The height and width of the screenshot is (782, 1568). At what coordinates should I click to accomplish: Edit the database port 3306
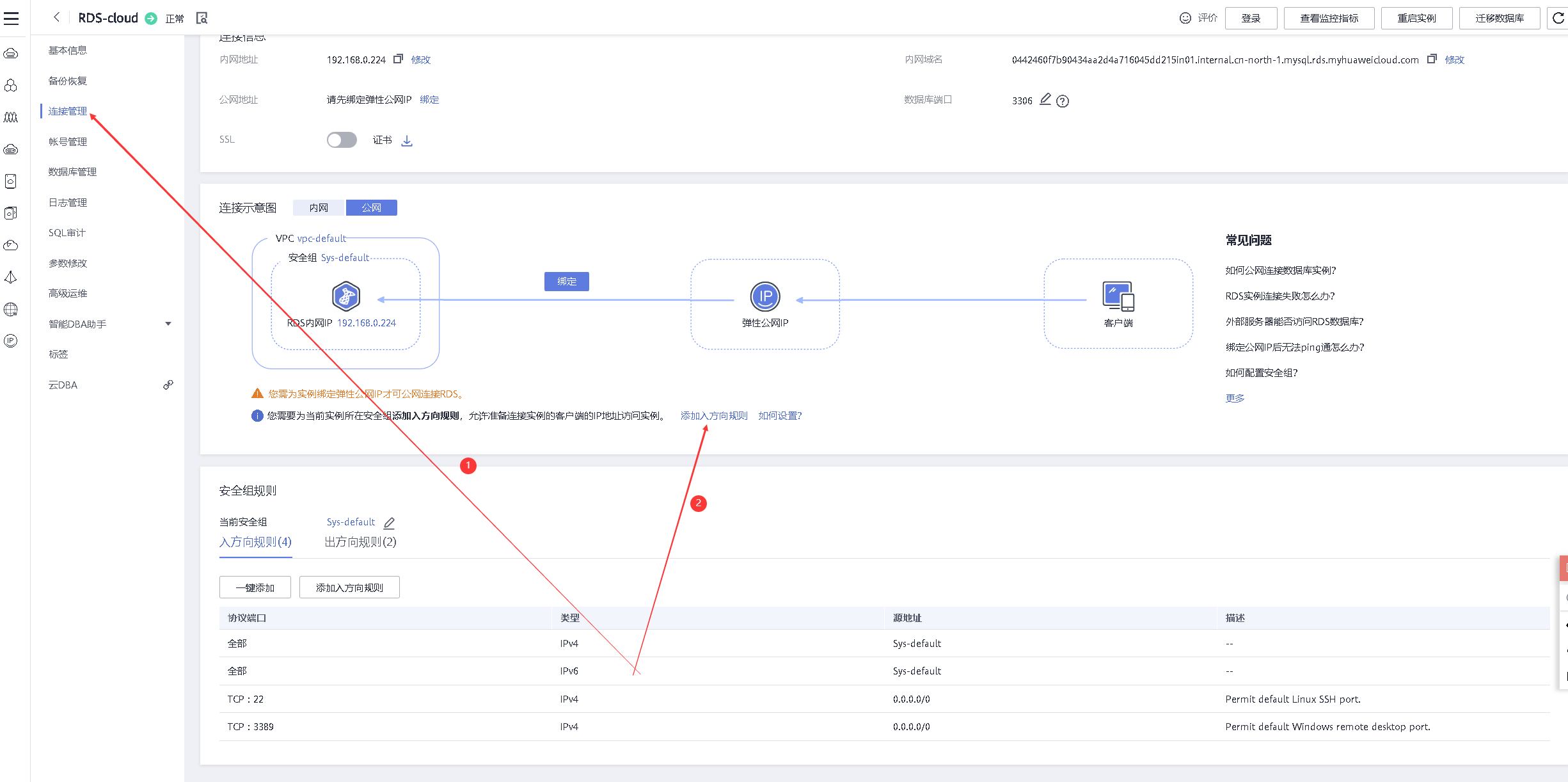[1045, 99]
